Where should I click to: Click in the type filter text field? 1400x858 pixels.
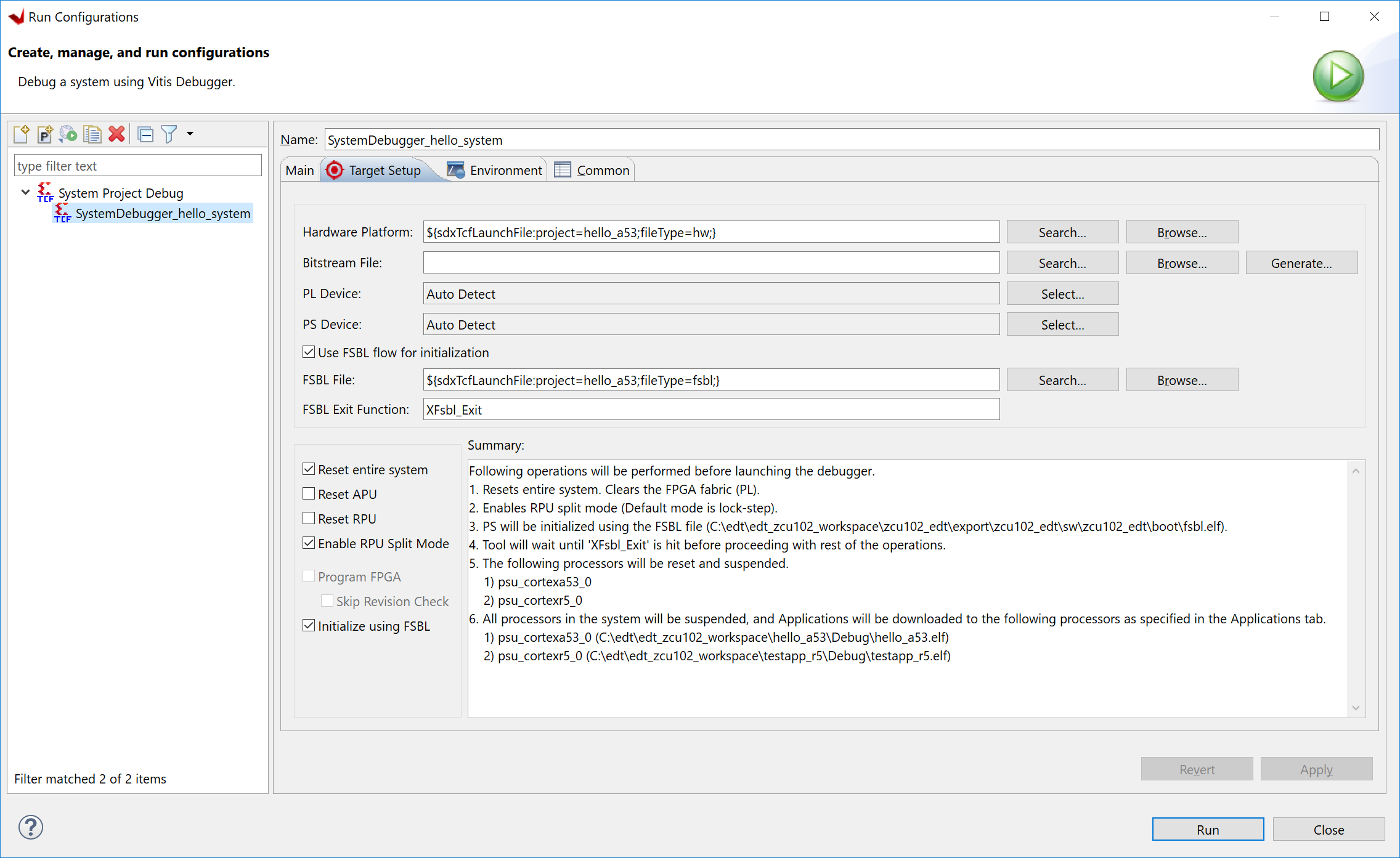[138, 166]
